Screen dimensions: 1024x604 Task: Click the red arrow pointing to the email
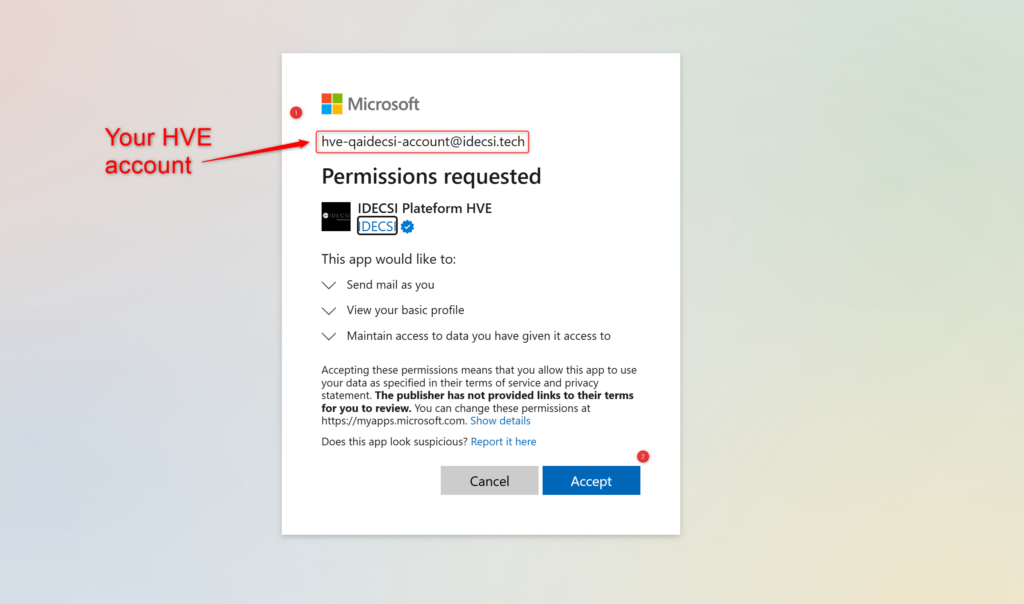255,151
